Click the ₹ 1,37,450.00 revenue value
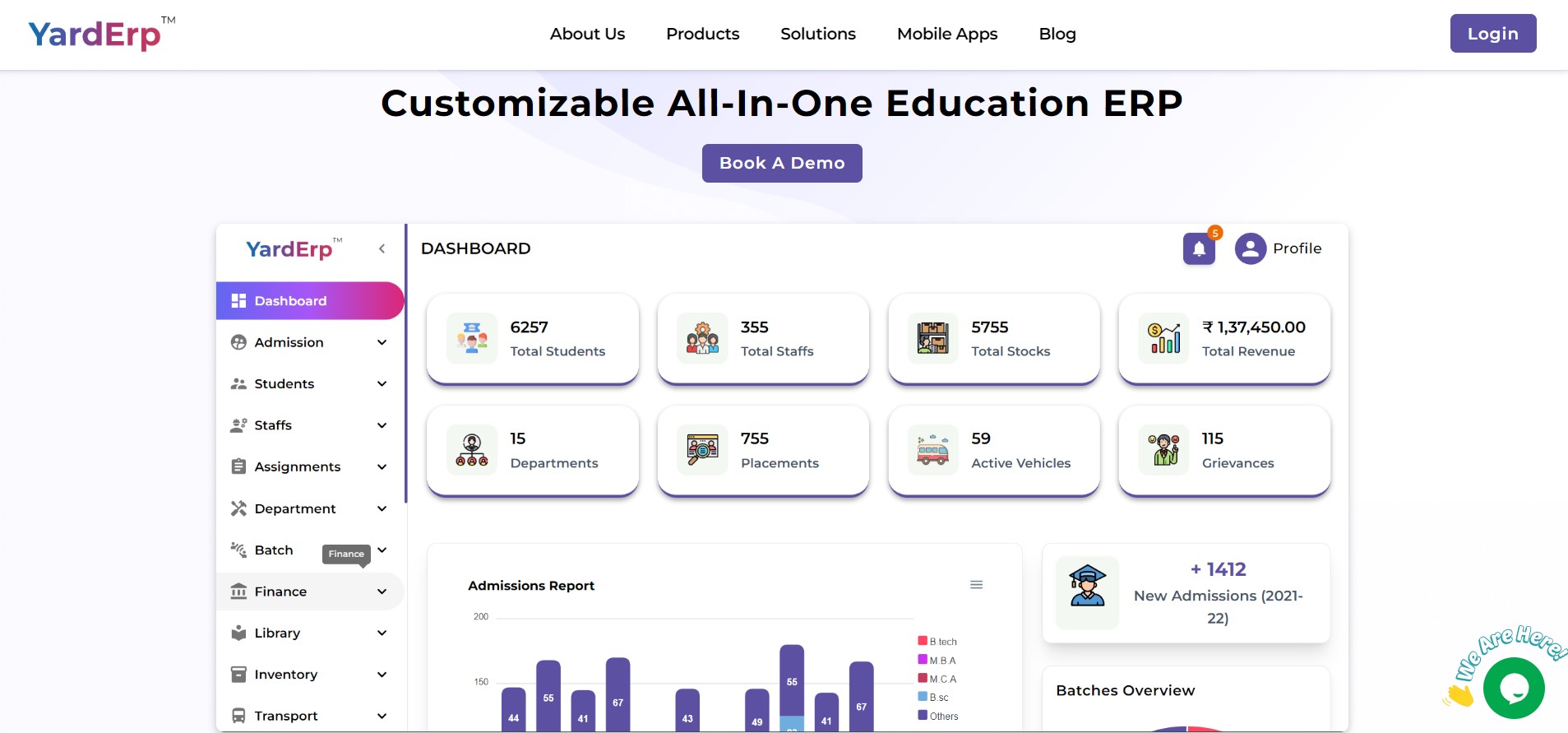1568x733 pixels. pos(1254,327)
